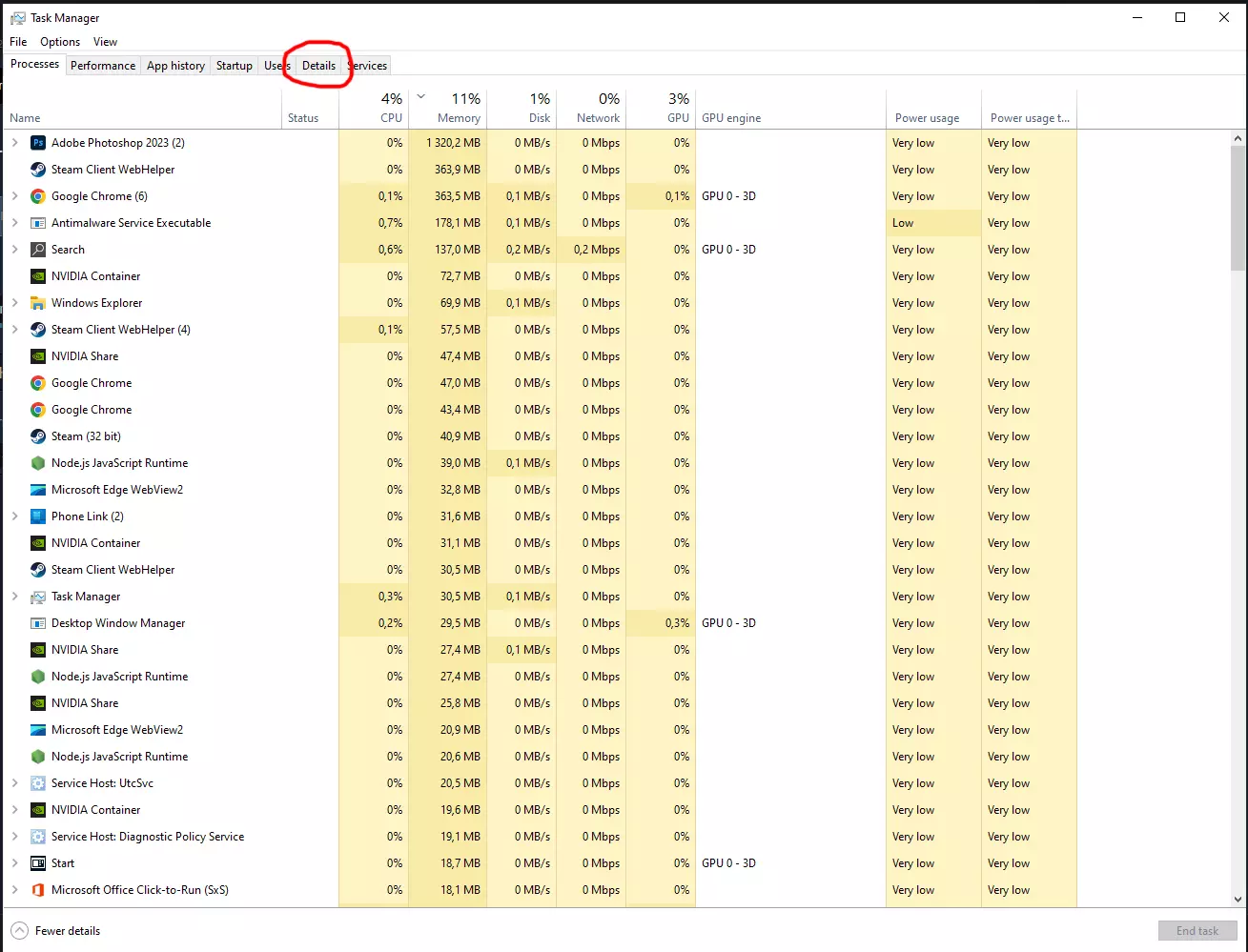
Task: Click the Power usage column header
Action: coord(933,109)
